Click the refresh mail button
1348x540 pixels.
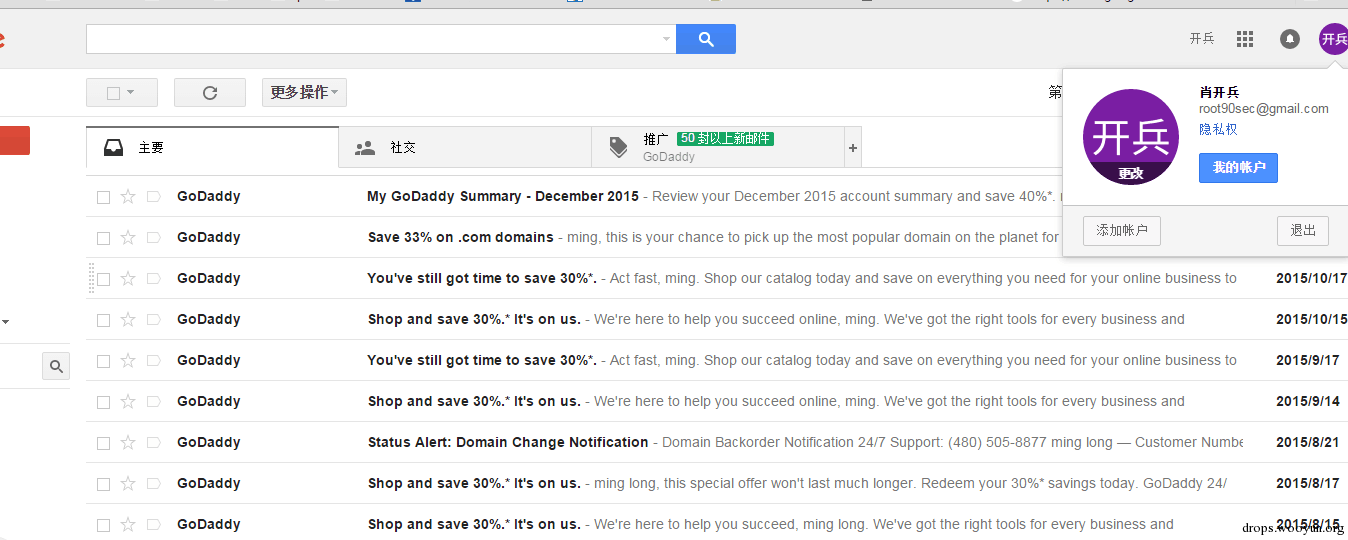pyautogui.click(x=210, y=92)
